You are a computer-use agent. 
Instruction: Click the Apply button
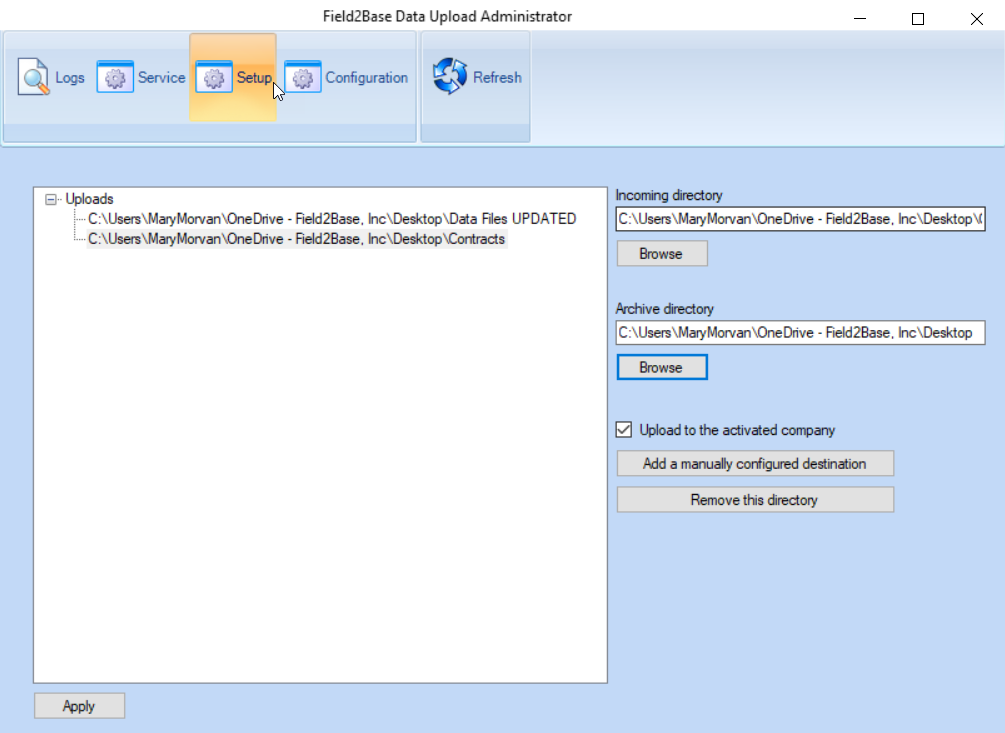click(x=79, y=706)
